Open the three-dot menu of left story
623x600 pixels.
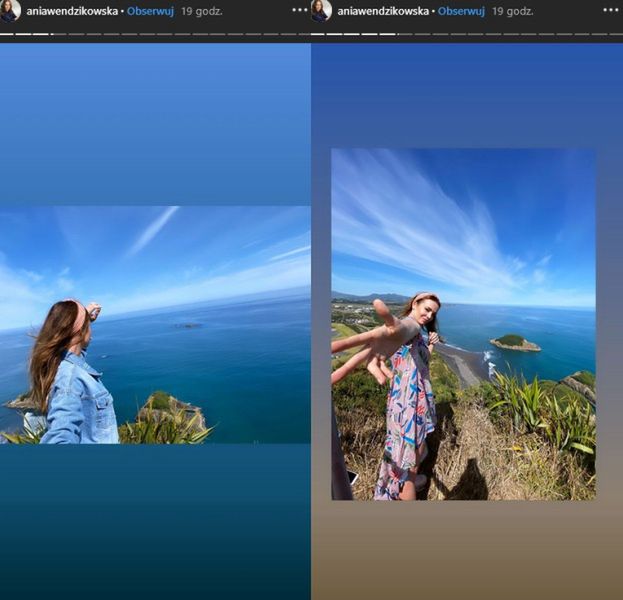coord(300,10)
